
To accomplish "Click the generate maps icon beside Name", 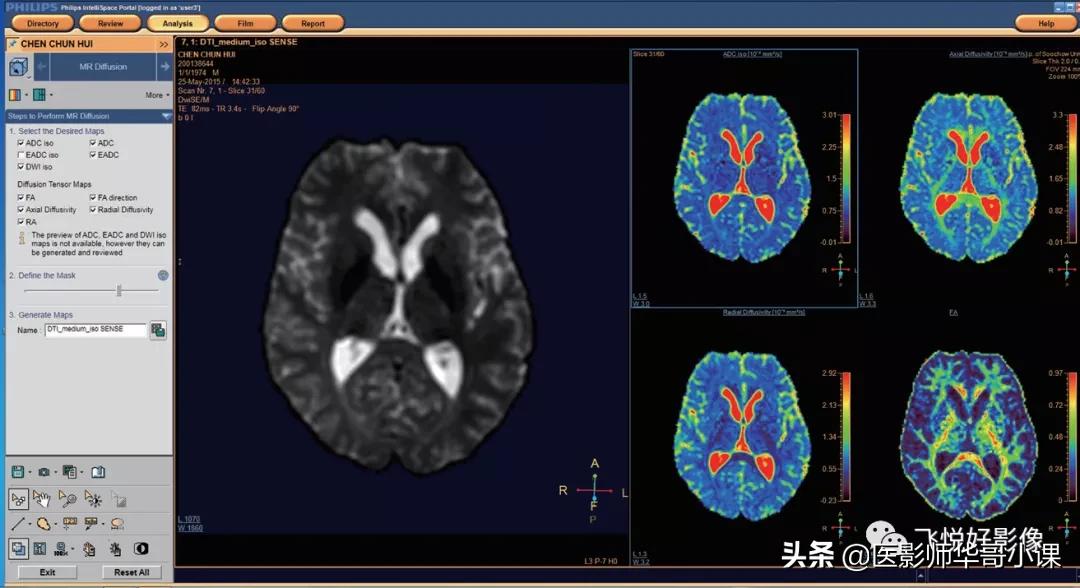I will click(x=158, y=330).
